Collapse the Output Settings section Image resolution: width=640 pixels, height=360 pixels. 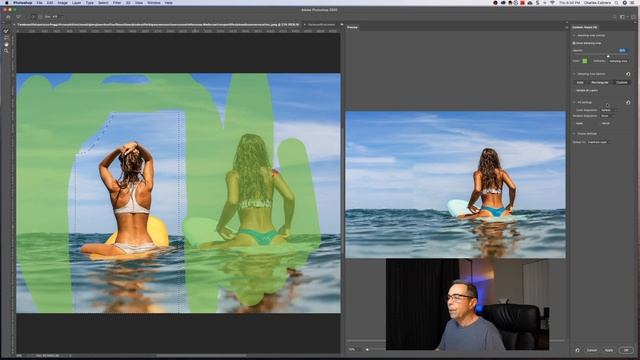coord(574,133)
